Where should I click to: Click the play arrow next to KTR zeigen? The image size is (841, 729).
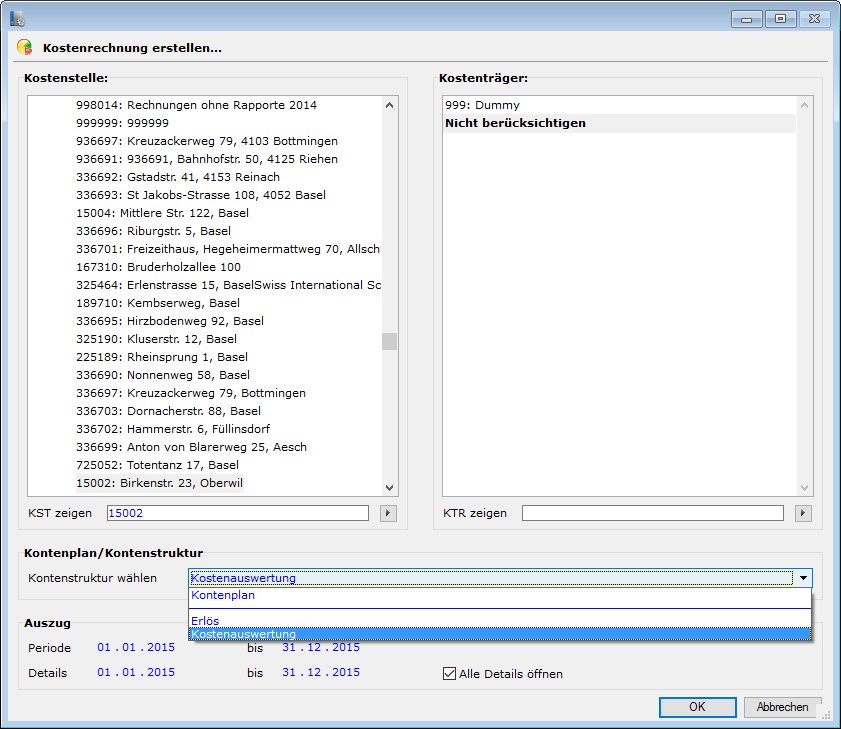(x=803, y=513)
